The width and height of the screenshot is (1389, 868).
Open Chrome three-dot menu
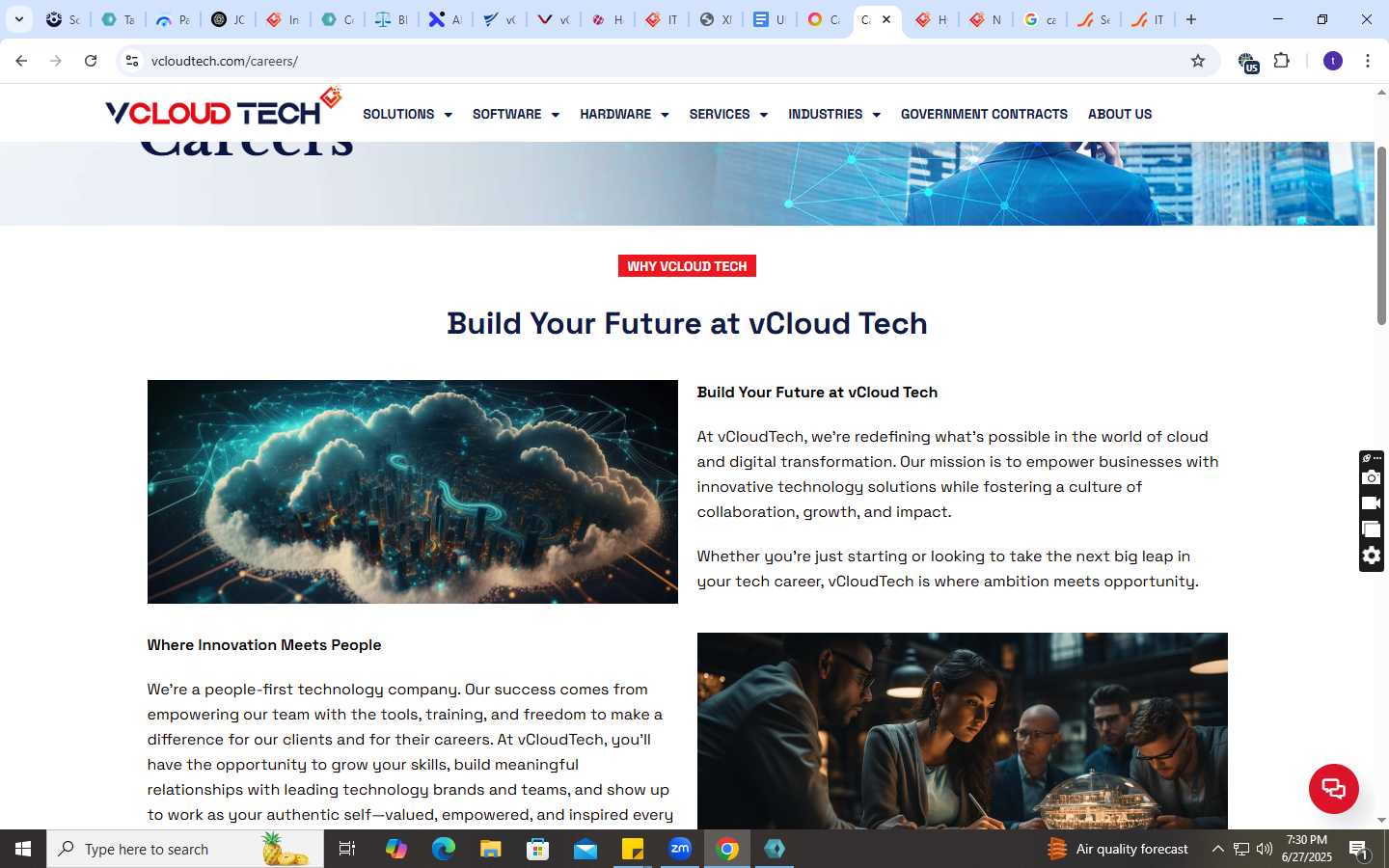pos(1368,61)
